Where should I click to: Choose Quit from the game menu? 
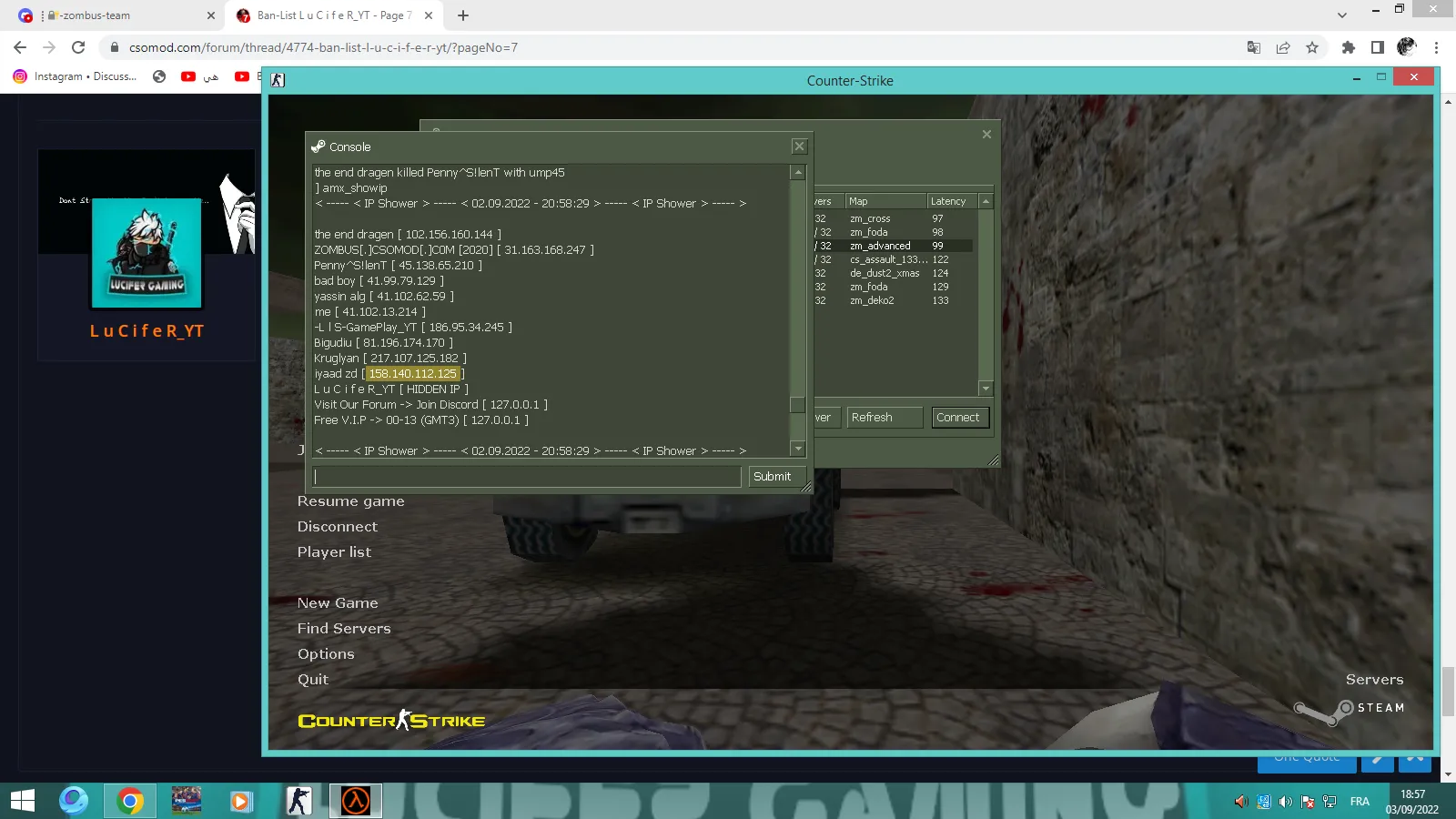point(313,680)
